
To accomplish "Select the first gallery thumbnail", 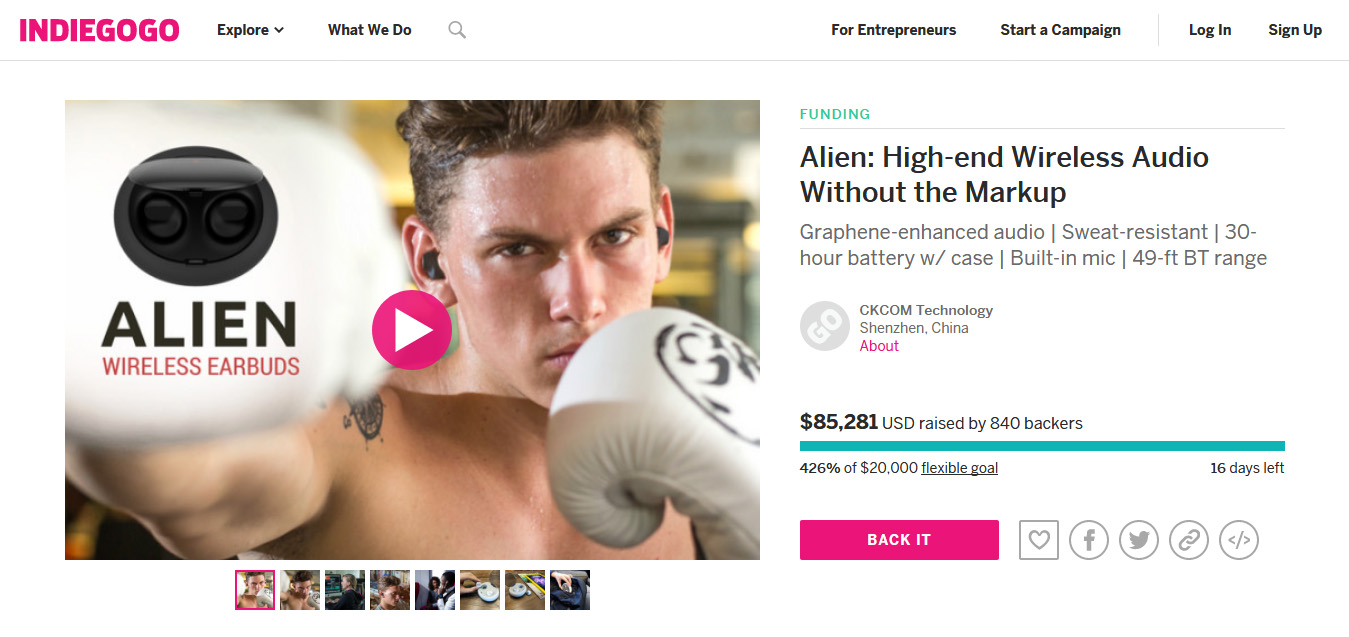I will 255,590.
